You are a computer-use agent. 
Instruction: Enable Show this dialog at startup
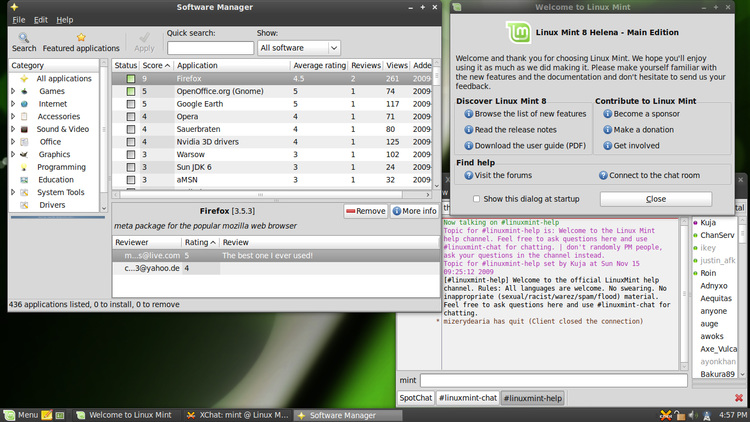(476, 199)
